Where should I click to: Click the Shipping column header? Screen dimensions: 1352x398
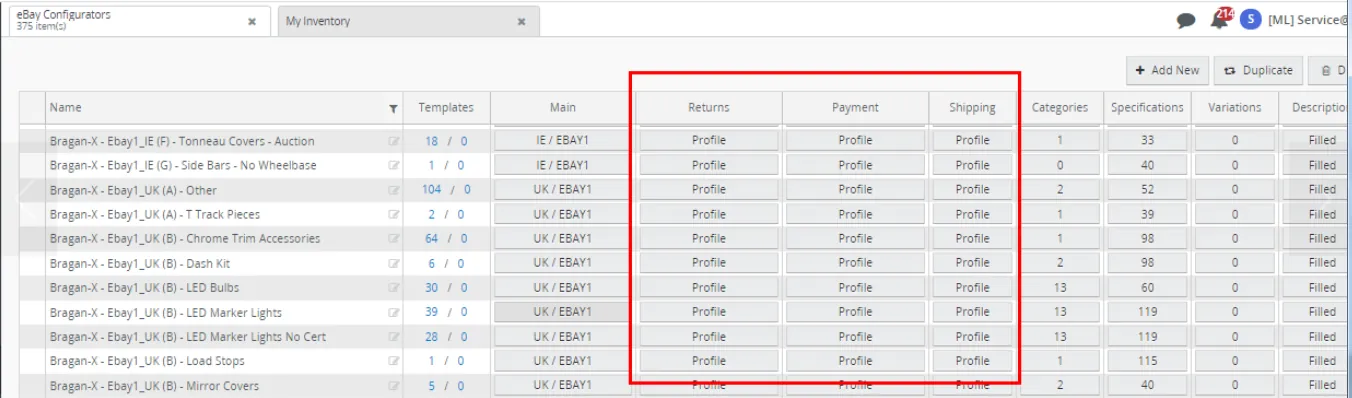pos(973,107)
